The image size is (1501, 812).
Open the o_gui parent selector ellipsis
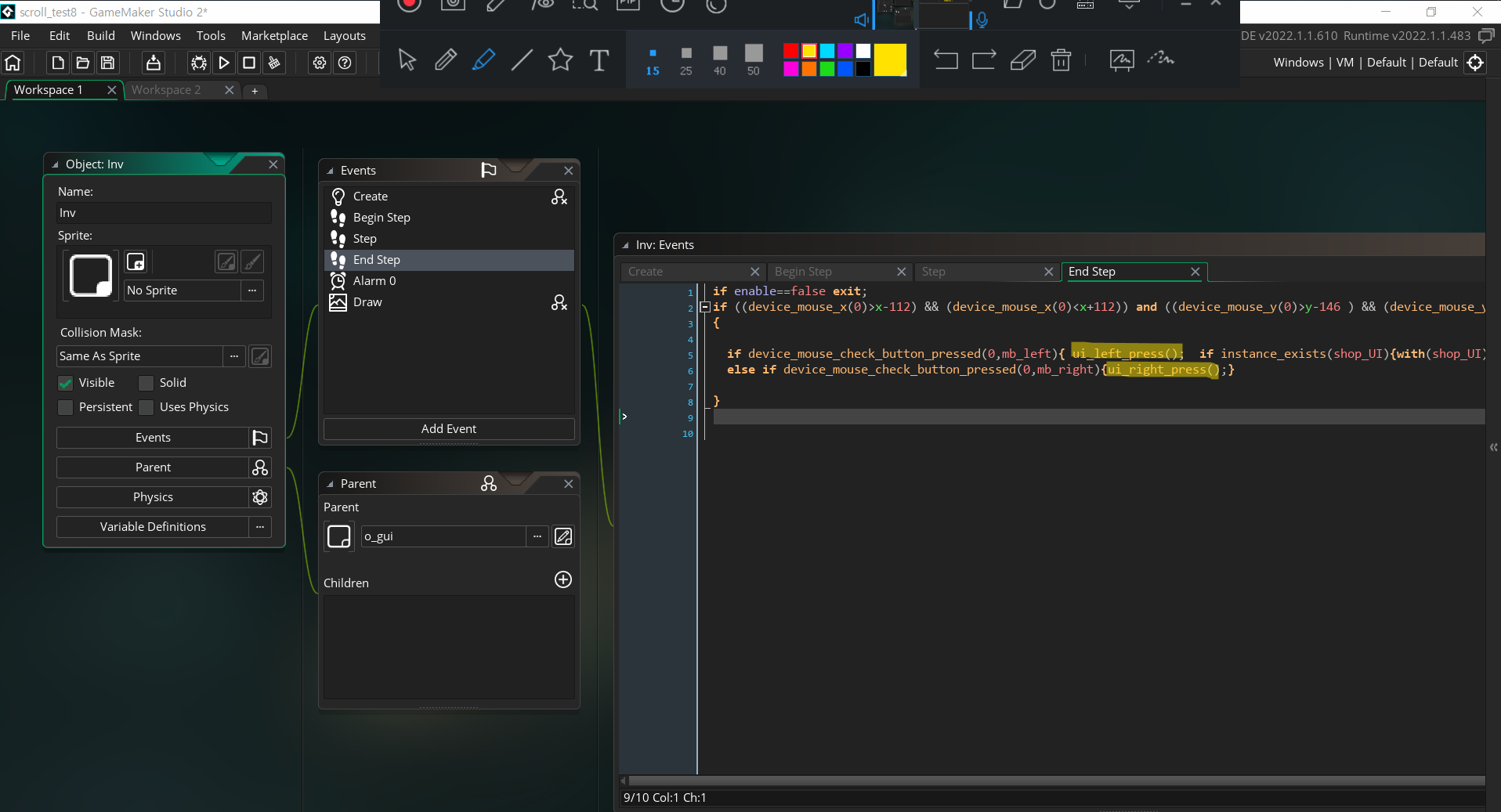537,536
